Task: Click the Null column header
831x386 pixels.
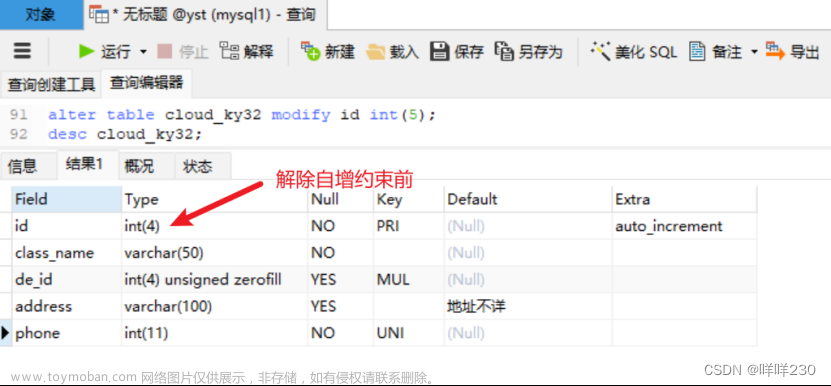Action: pyautogui.click(x=341, y=199)
